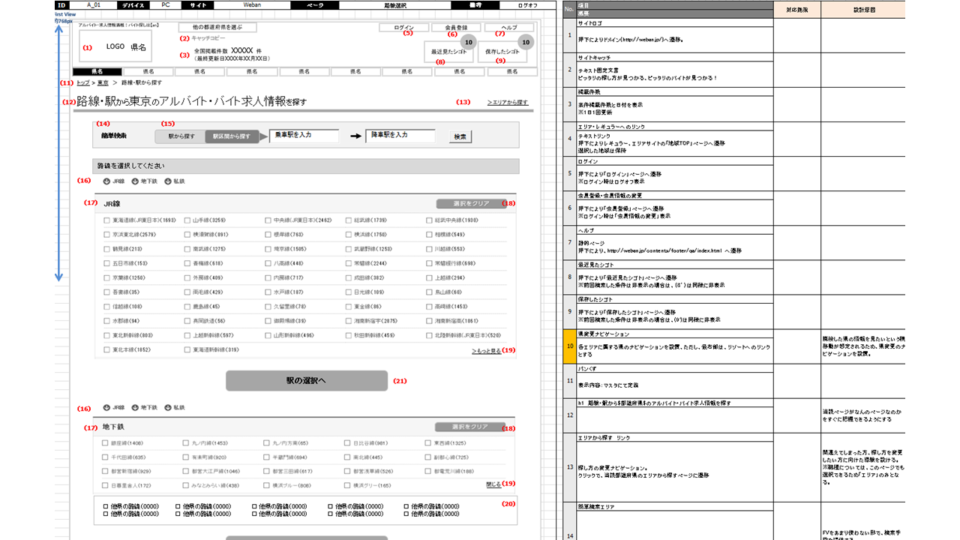Click the 駅の選択へ button
Viewport: 960px width, 540px height.
pos(307,381)
